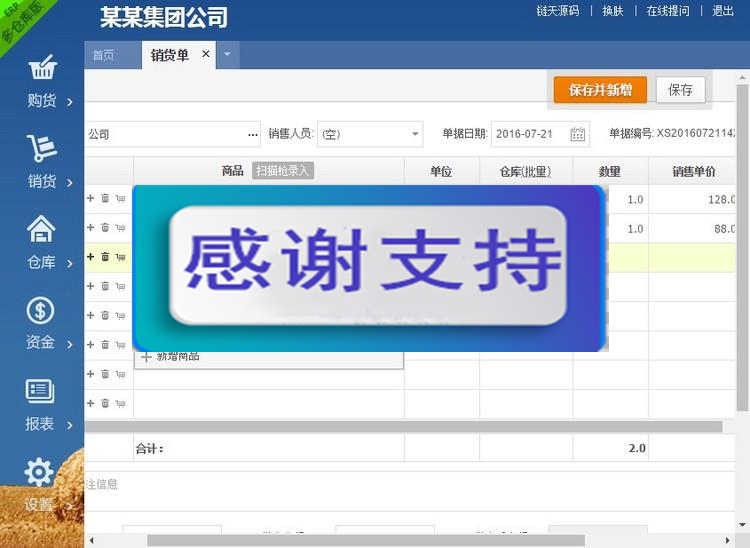This screenshot has width=750, height=548.
Task: Click the 某某集团公司 title
Action: (x=164, y=18)
